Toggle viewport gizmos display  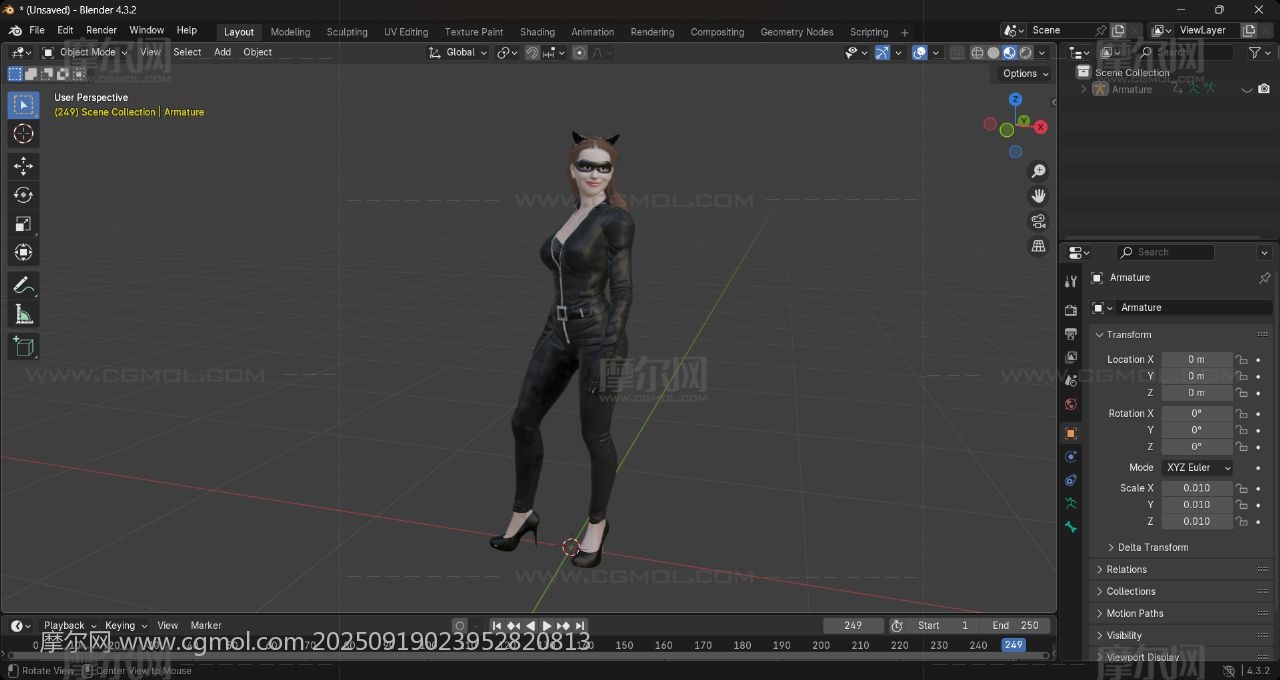882,52
